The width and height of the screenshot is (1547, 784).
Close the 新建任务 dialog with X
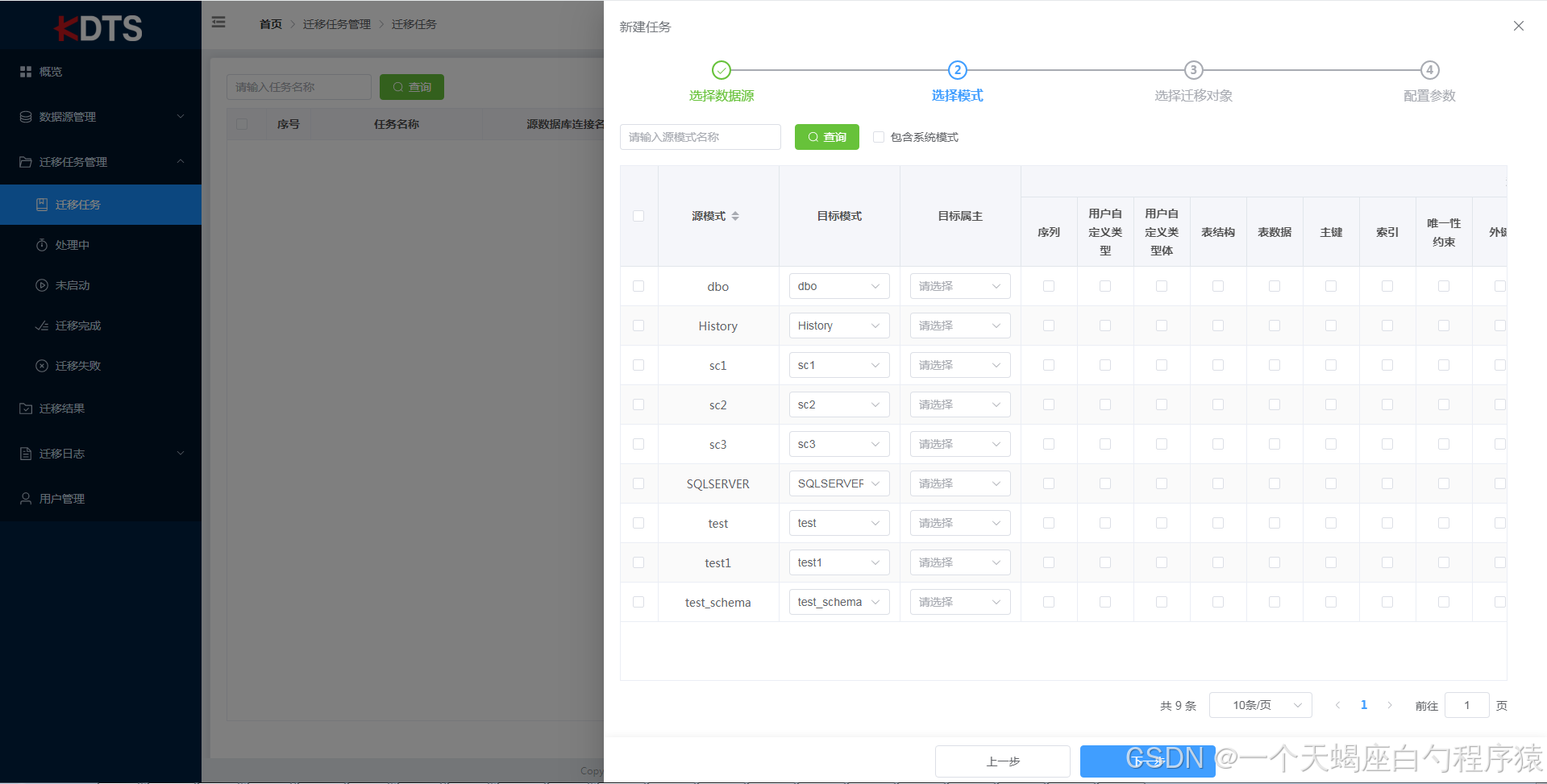1519,26
